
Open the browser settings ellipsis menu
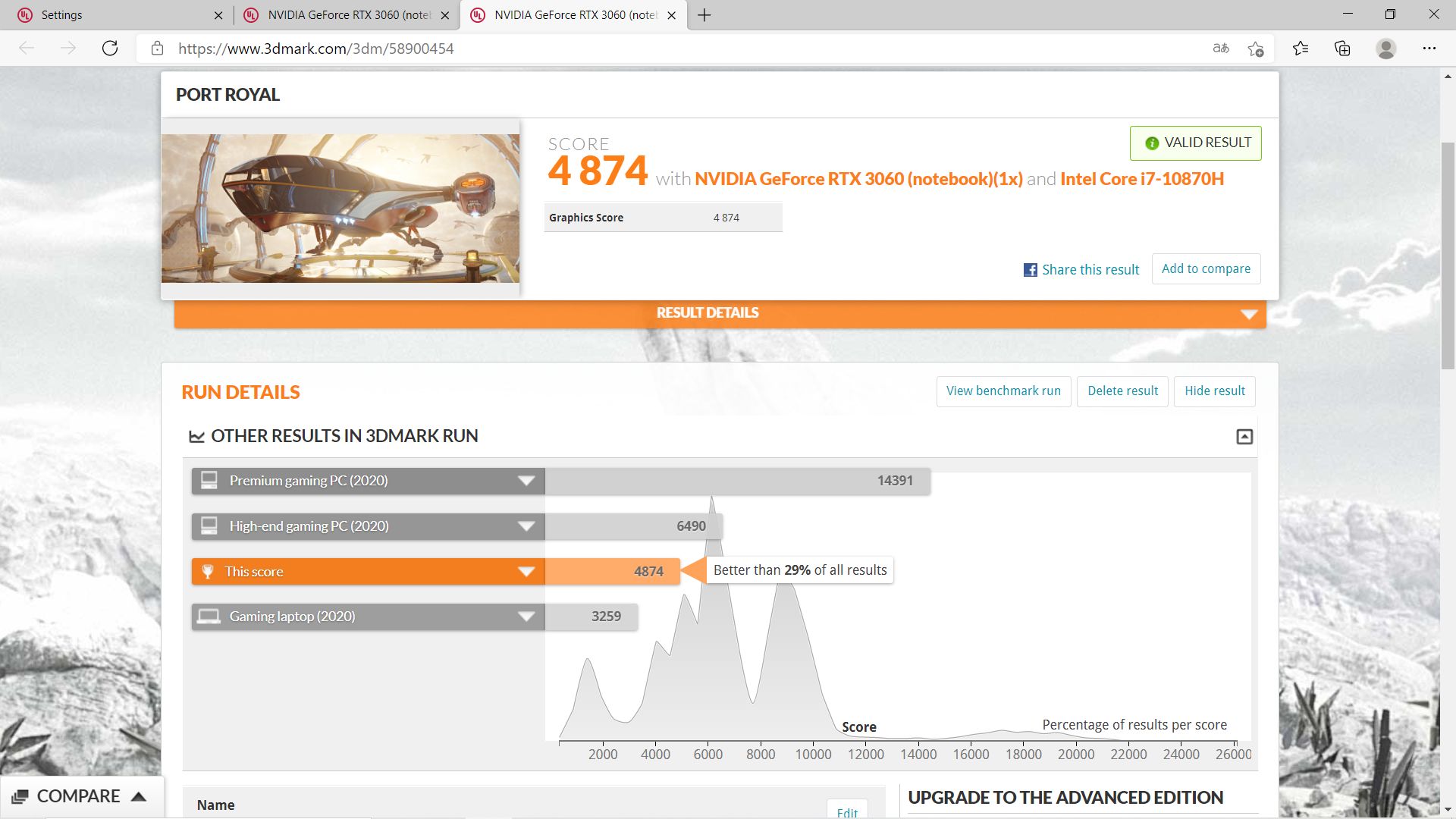point(1429,49)
